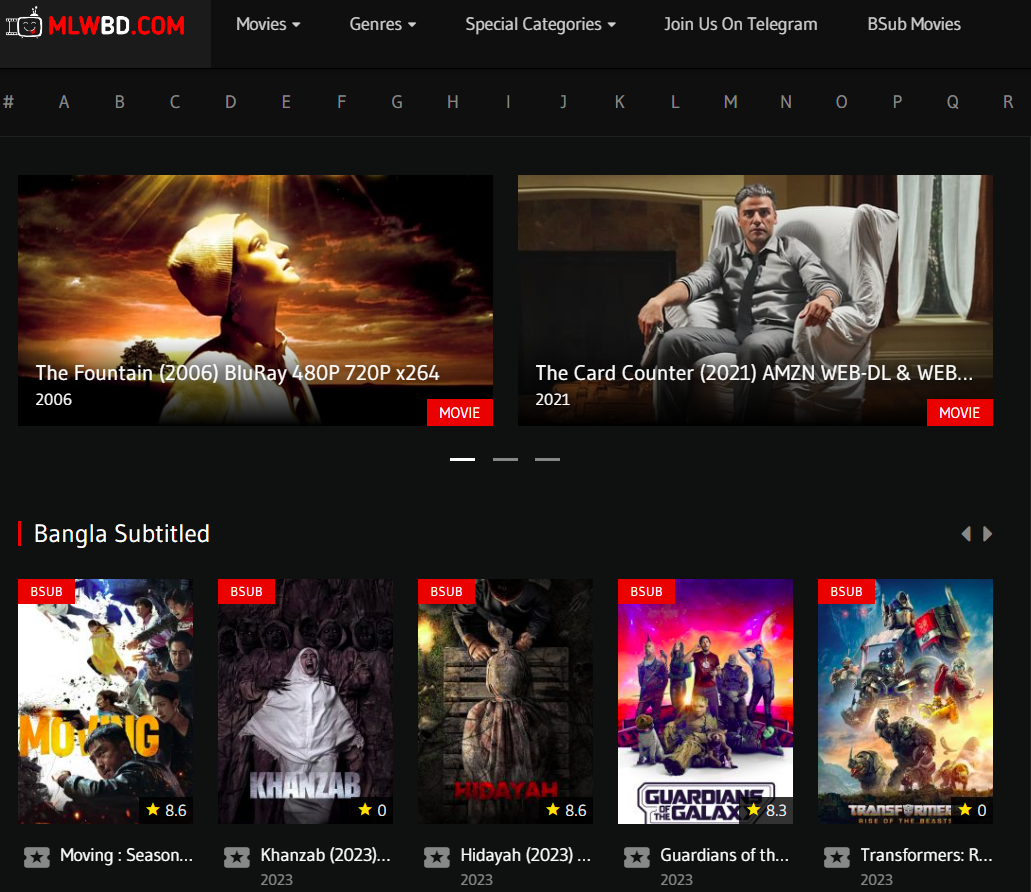Open Khanzab (2023)... title link

pyautogui.click(x=325, y=855)
